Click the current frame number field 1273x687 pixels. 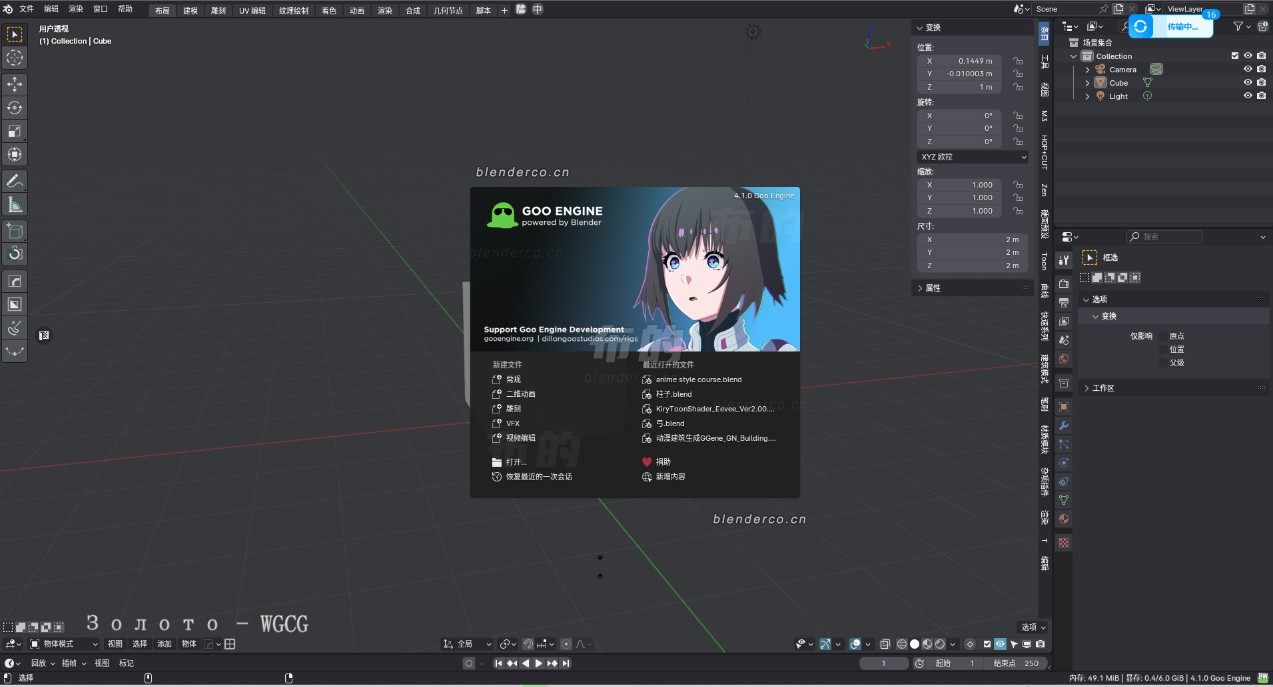coord(885,663)
